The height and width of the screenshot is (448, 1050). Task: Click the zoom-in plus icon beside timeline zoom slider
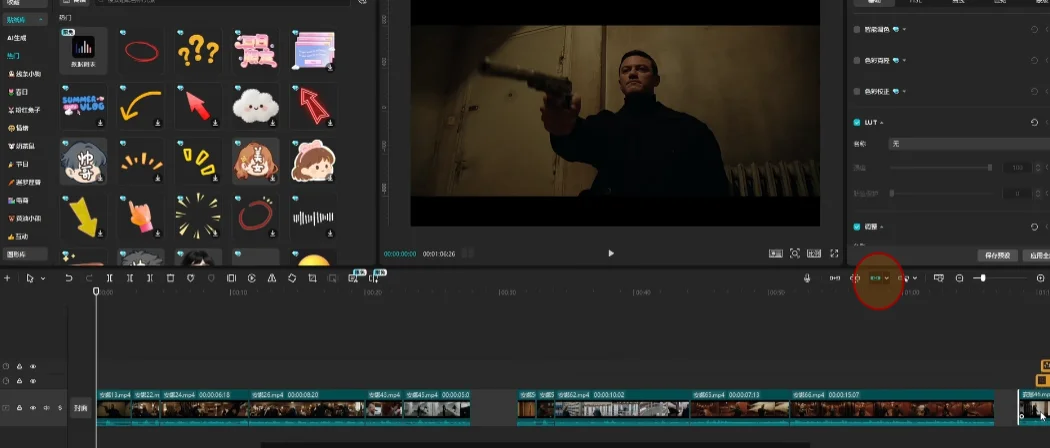[x=1041, y=278]
